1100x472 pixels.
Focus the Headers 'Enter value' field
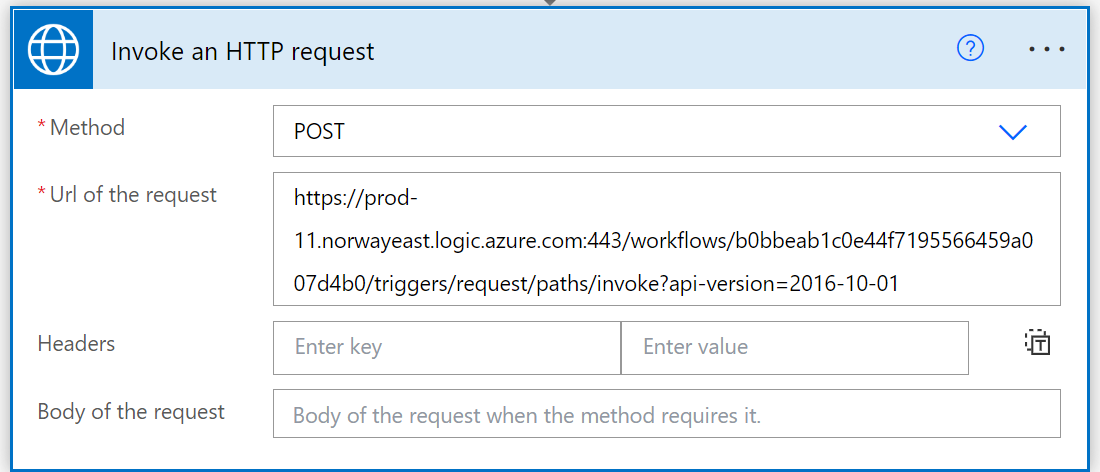(x=795, y=348)
